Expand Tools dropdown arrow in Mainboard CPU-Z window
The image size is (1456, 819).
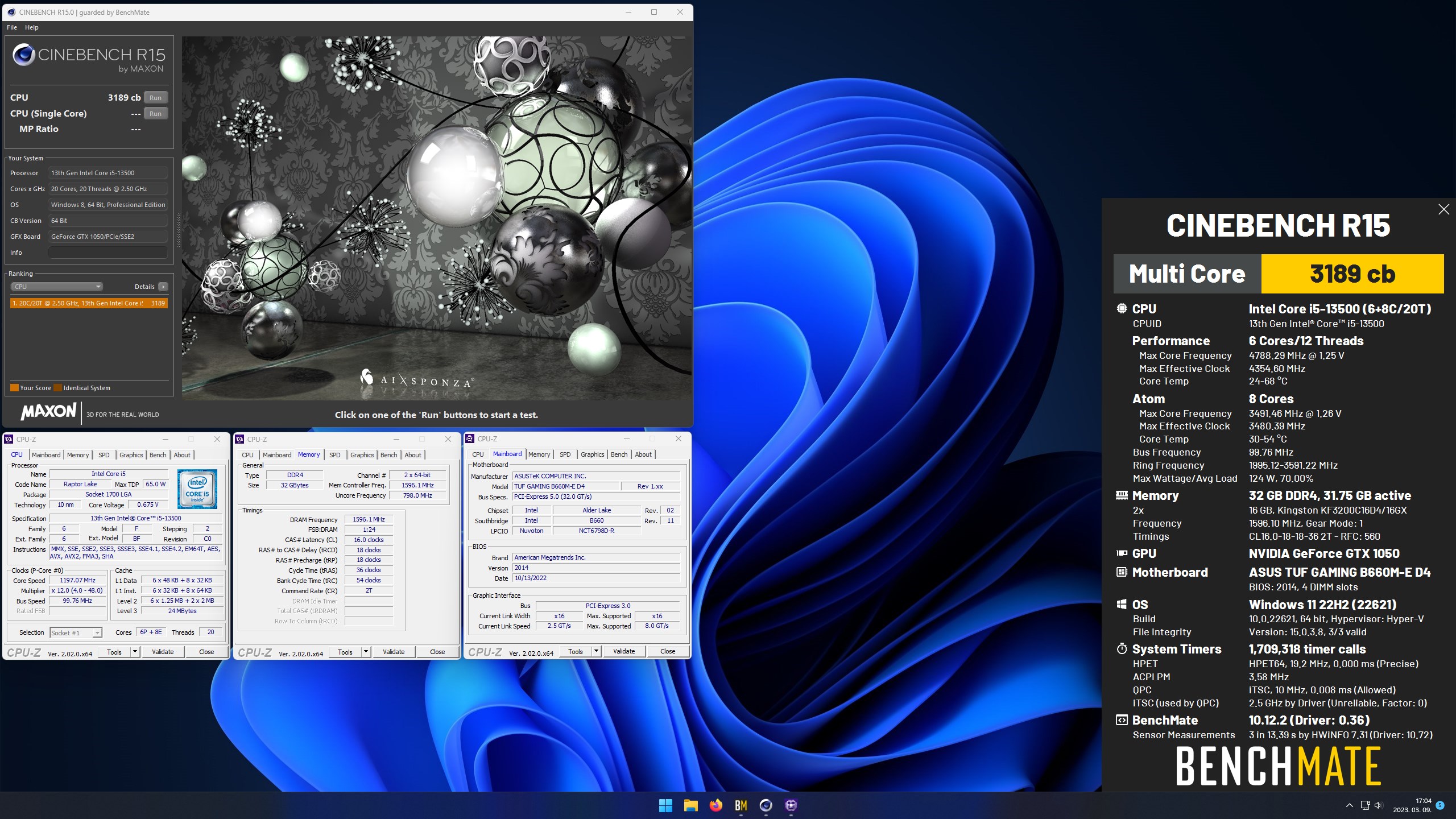597,651
